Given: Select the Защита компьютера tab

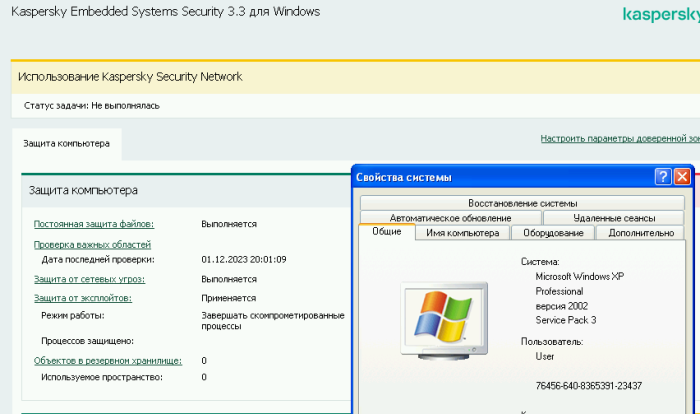Looking at the screenshot, I should point(67,143).
